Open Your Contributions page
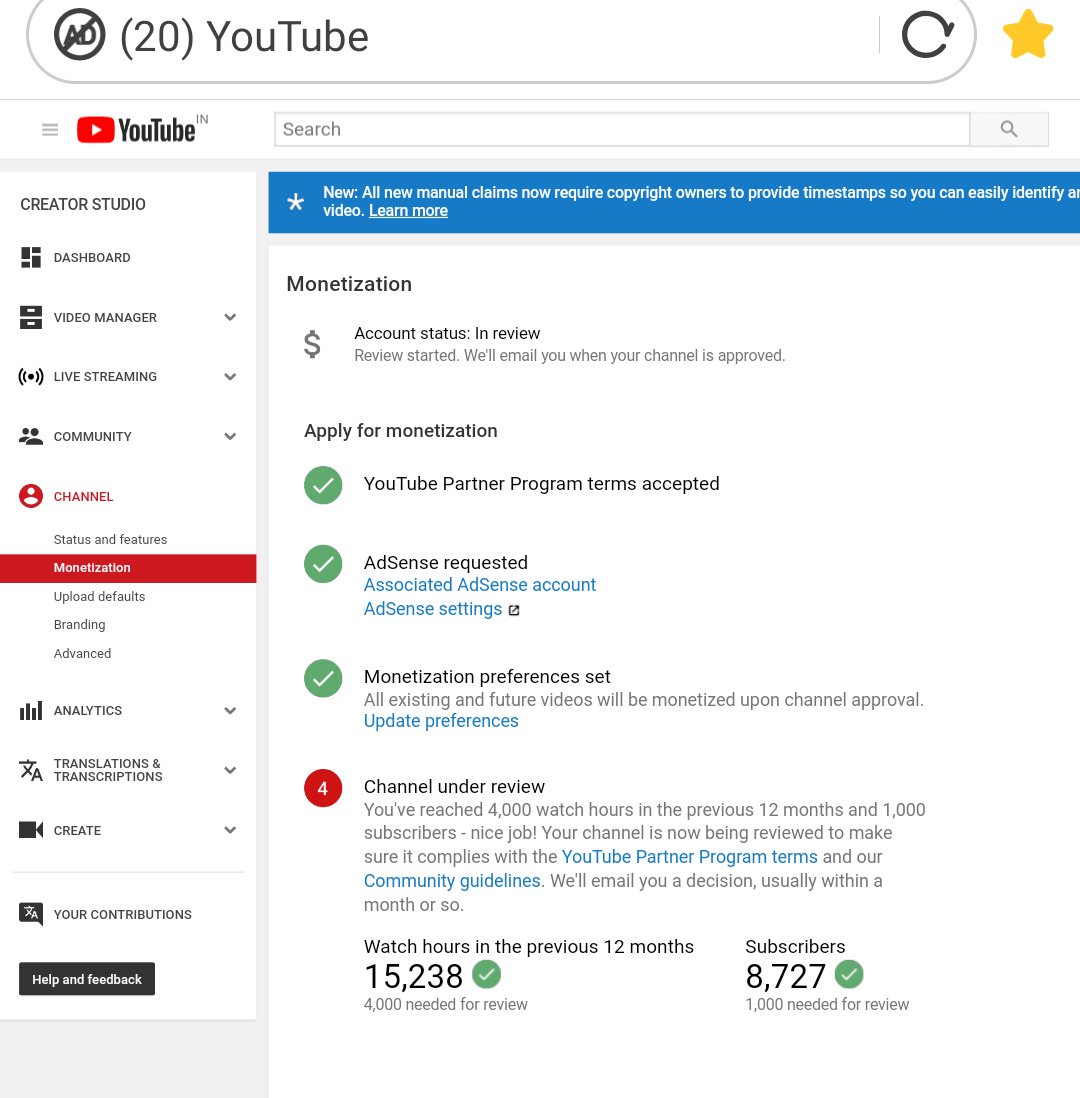Screen dimensions: 1080x1098 click(123, 915)
